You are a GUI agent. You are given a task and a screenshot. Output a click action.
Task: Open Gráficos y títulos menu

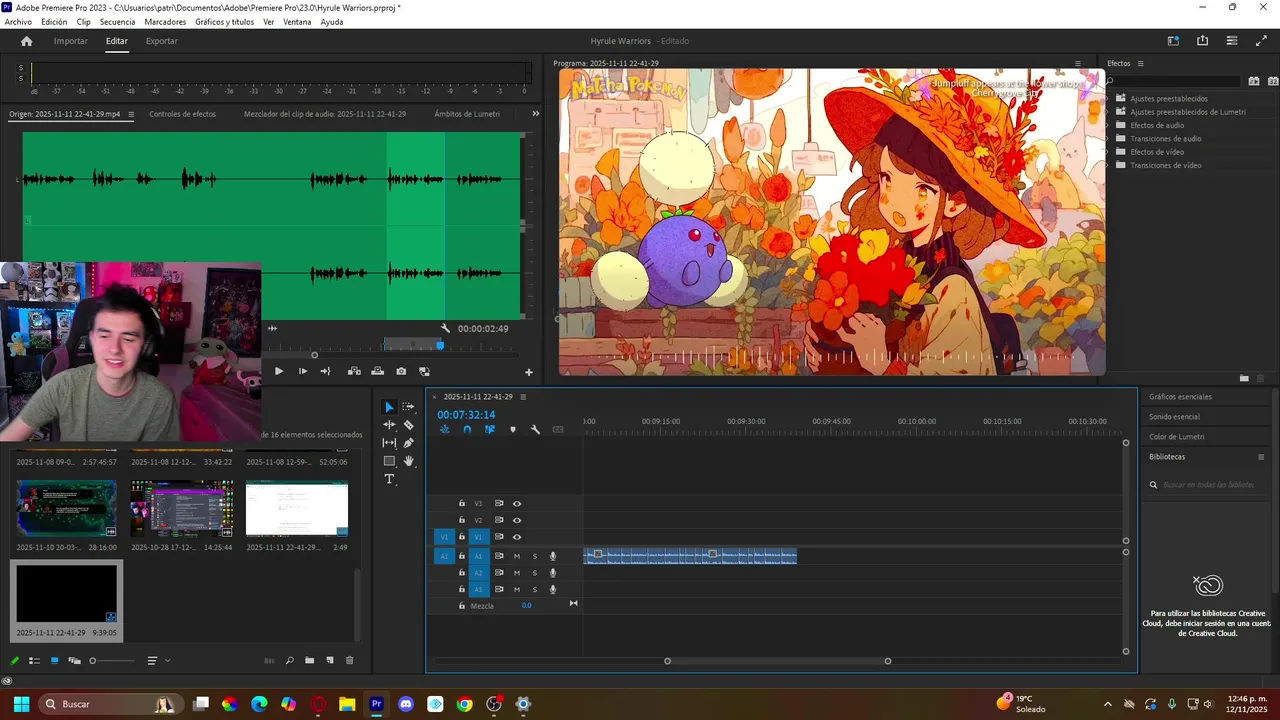(224, 22)
